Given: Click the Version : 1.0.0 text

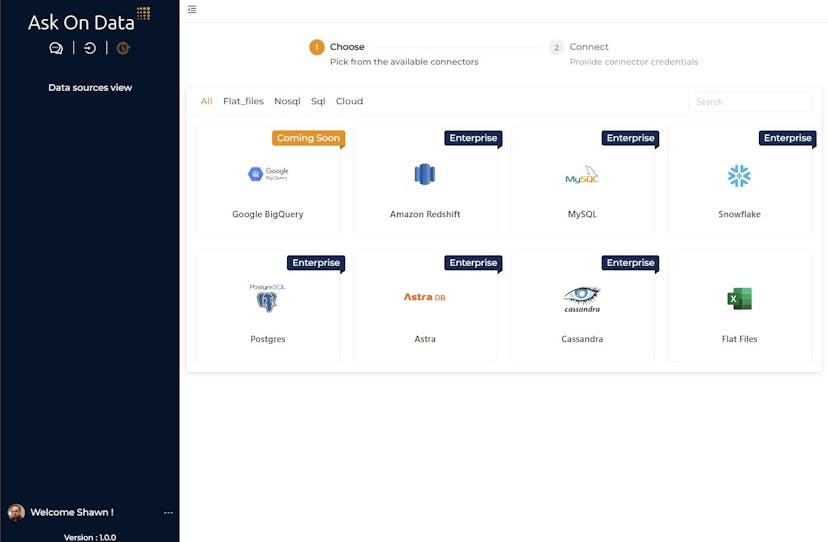Looking at the screenshot, I should 90,537.
